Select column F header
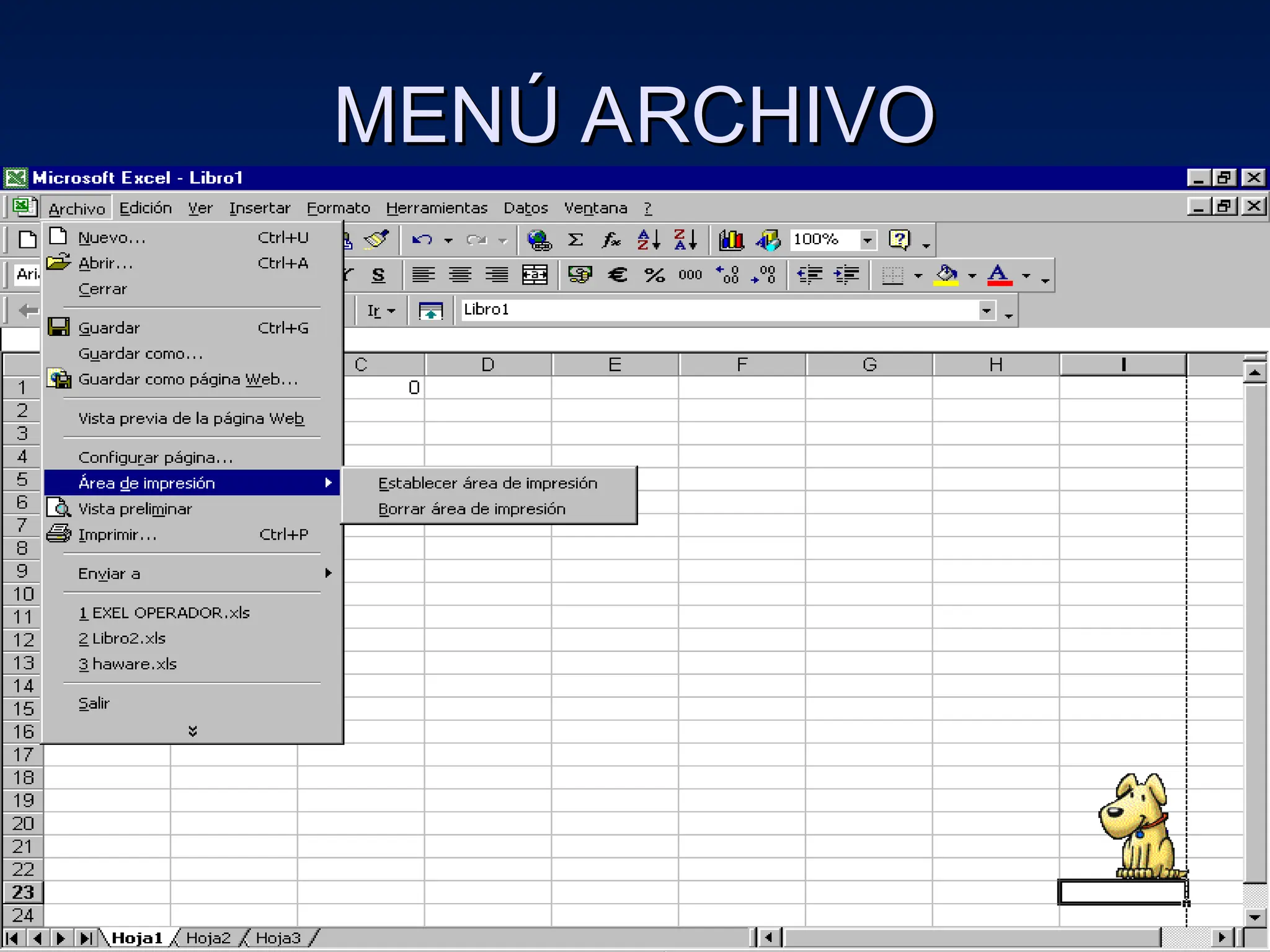The image size is (1270, 952). pos(742,364)
